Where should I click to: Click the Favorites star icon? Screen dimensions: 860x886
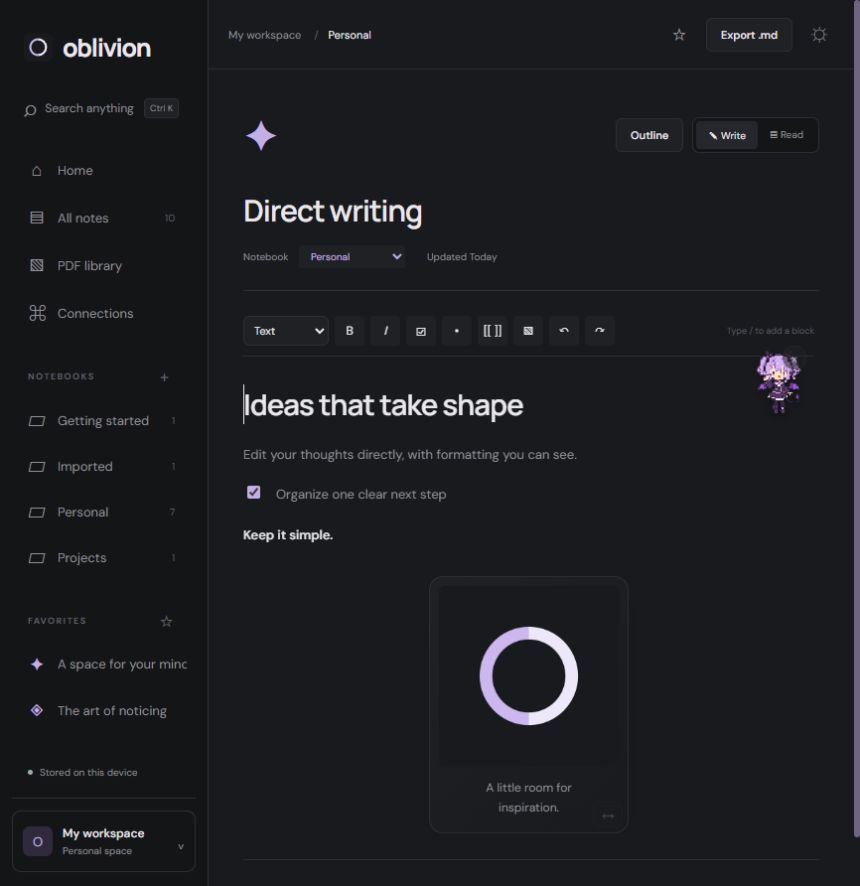pyautogui.click(x=166, y=622)
